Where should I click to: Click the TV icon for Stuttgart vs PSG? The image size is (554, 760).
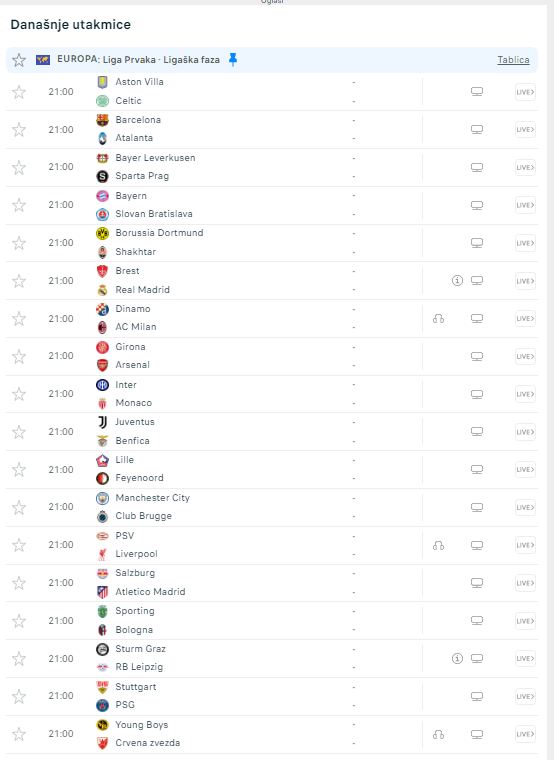tap(477, 696)
